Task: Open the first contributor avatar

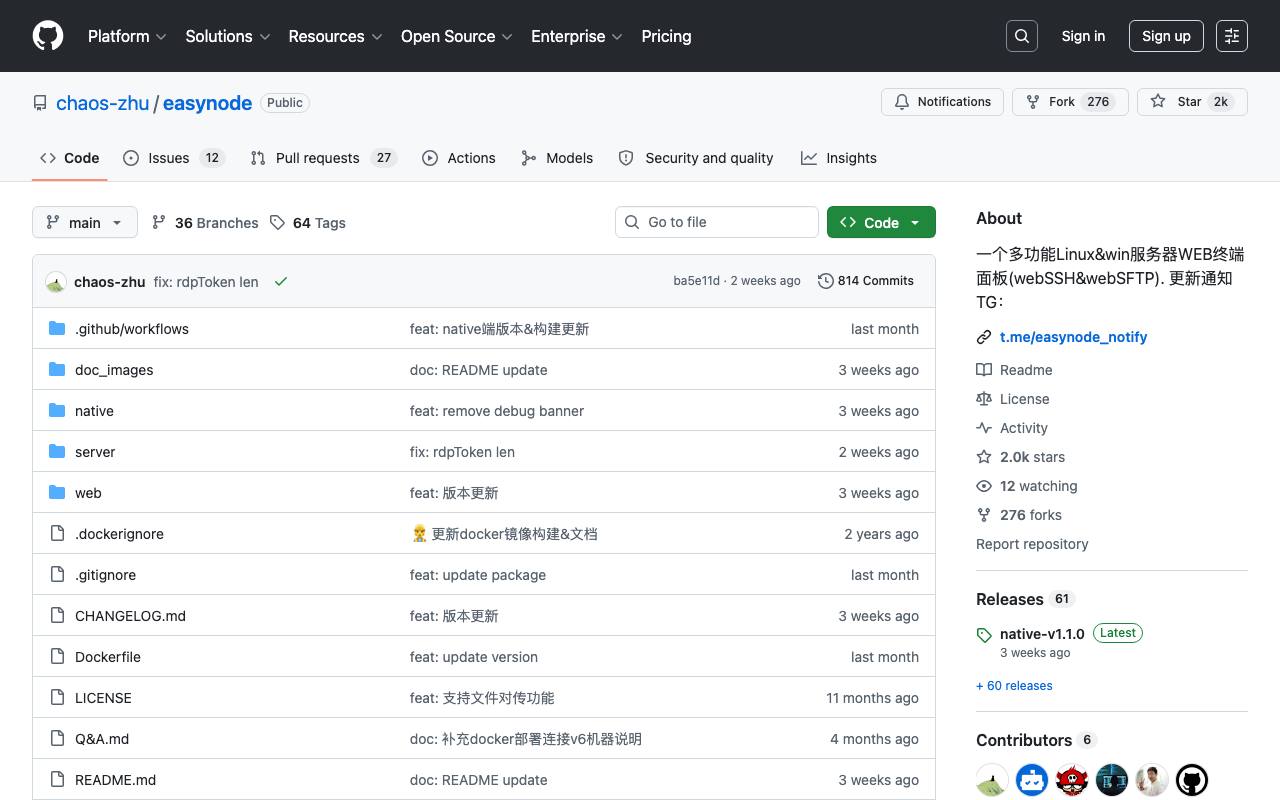Action: pos(992,780)
